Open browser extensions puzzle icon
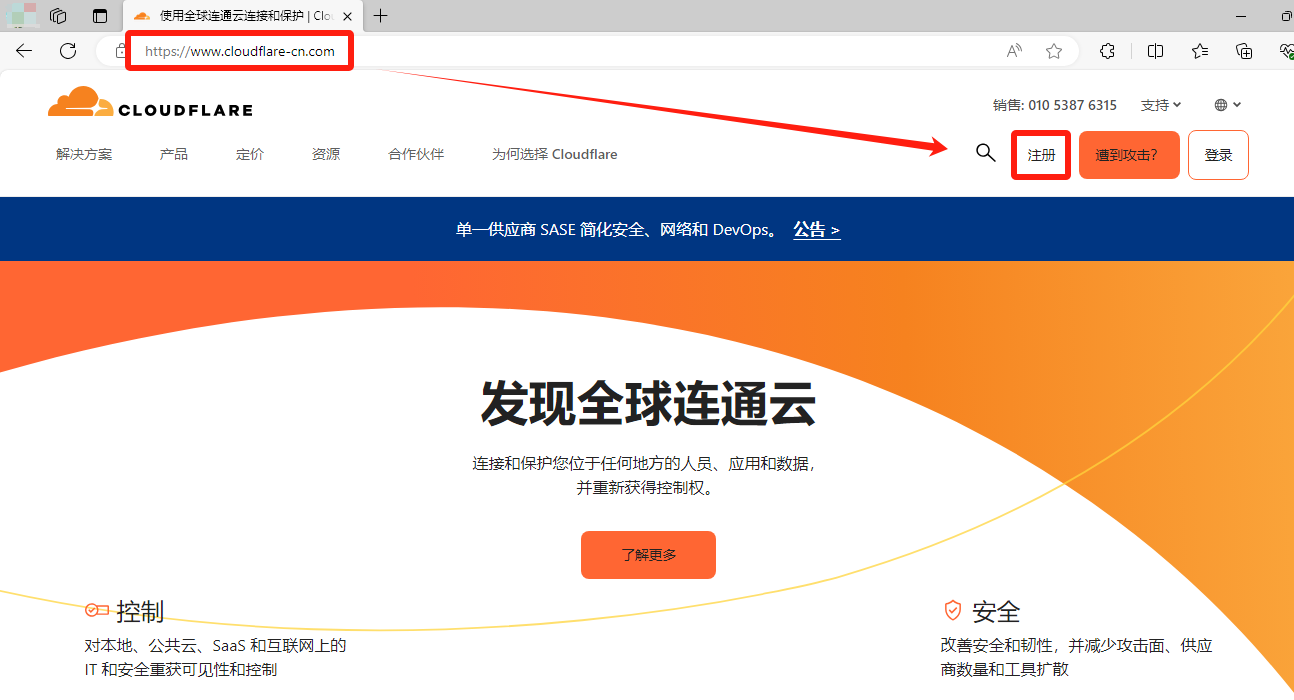This screenshot has height=700, width=1294. click(x=1107, y=51)
